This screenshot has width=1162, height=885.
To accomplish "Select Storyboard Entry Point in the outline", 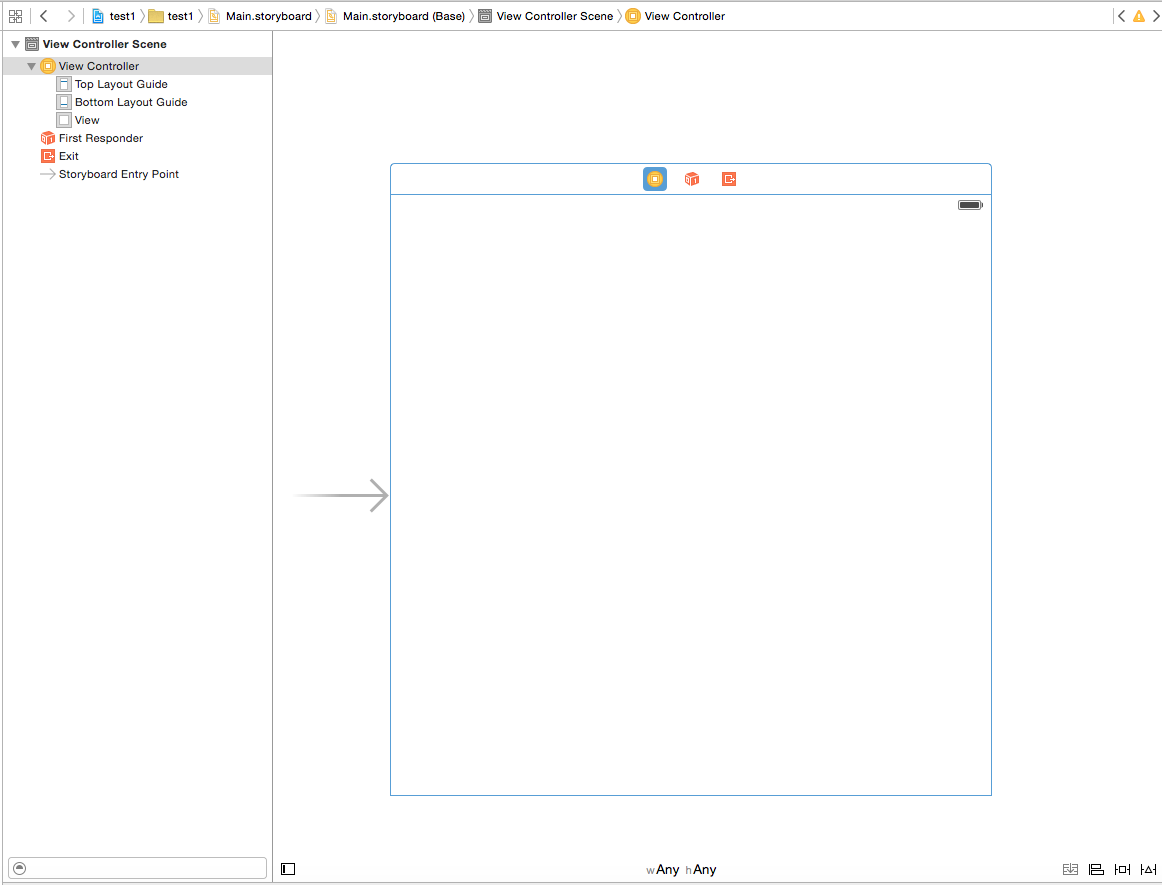I will pos(118,174).
